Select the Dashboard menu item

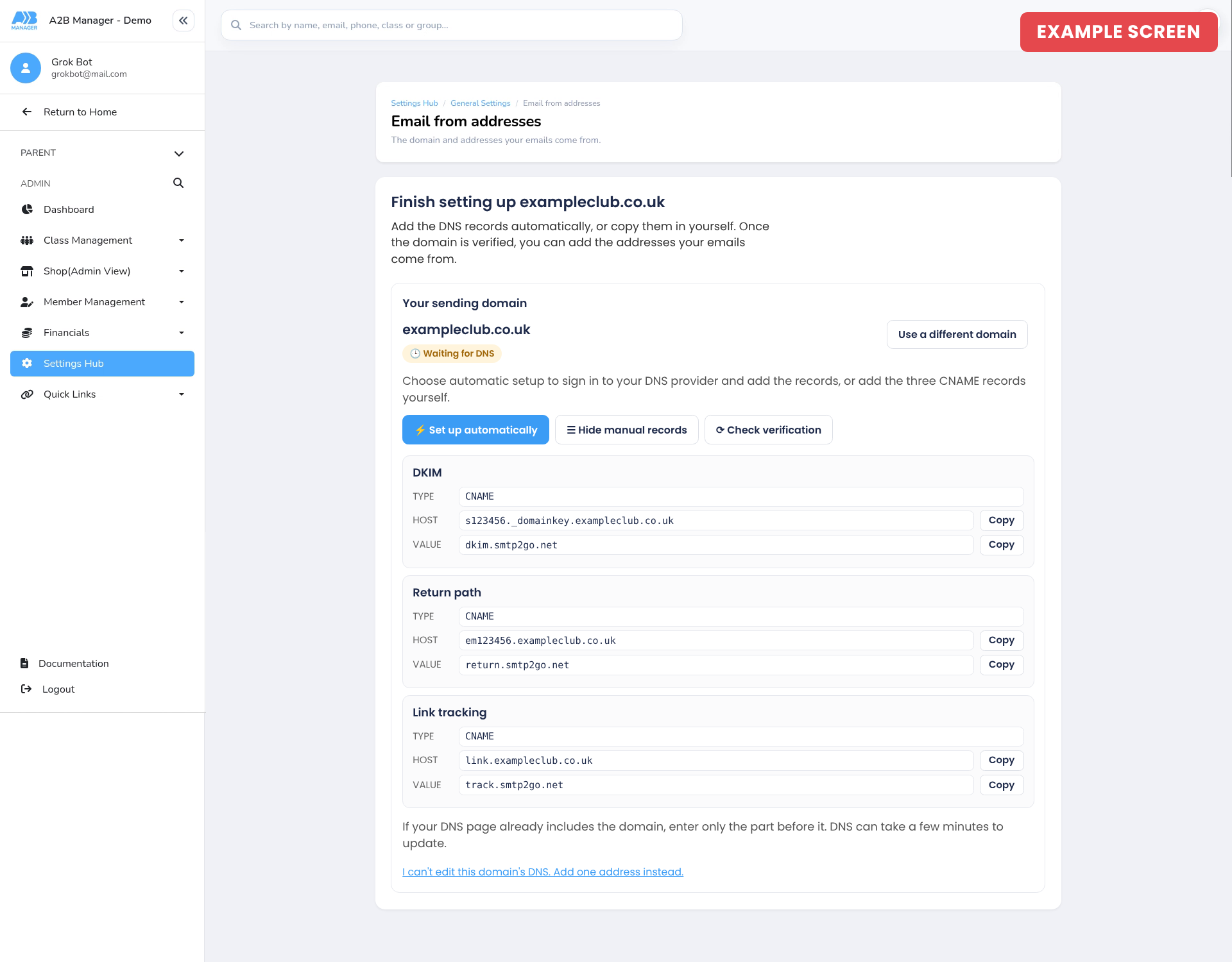(x=102, y=210)
